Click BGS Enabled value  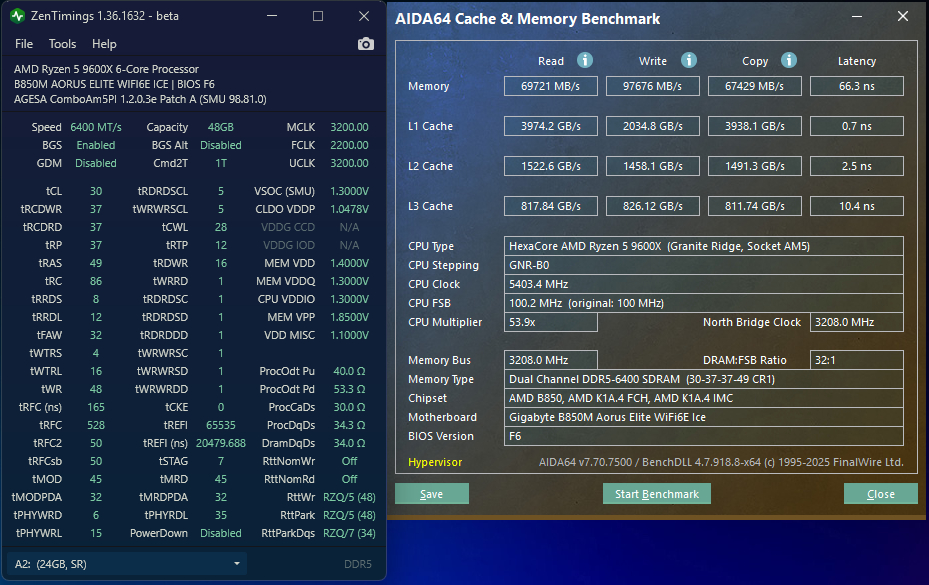point(96,145)
